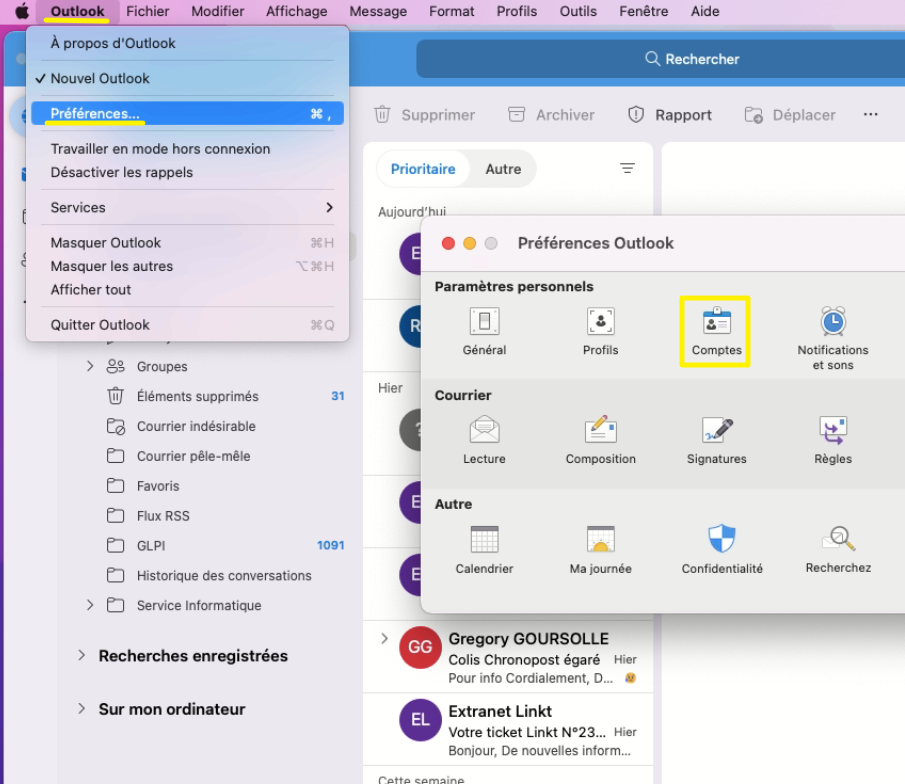Choose À propos d'Outlook

click(x=187, y=43)
